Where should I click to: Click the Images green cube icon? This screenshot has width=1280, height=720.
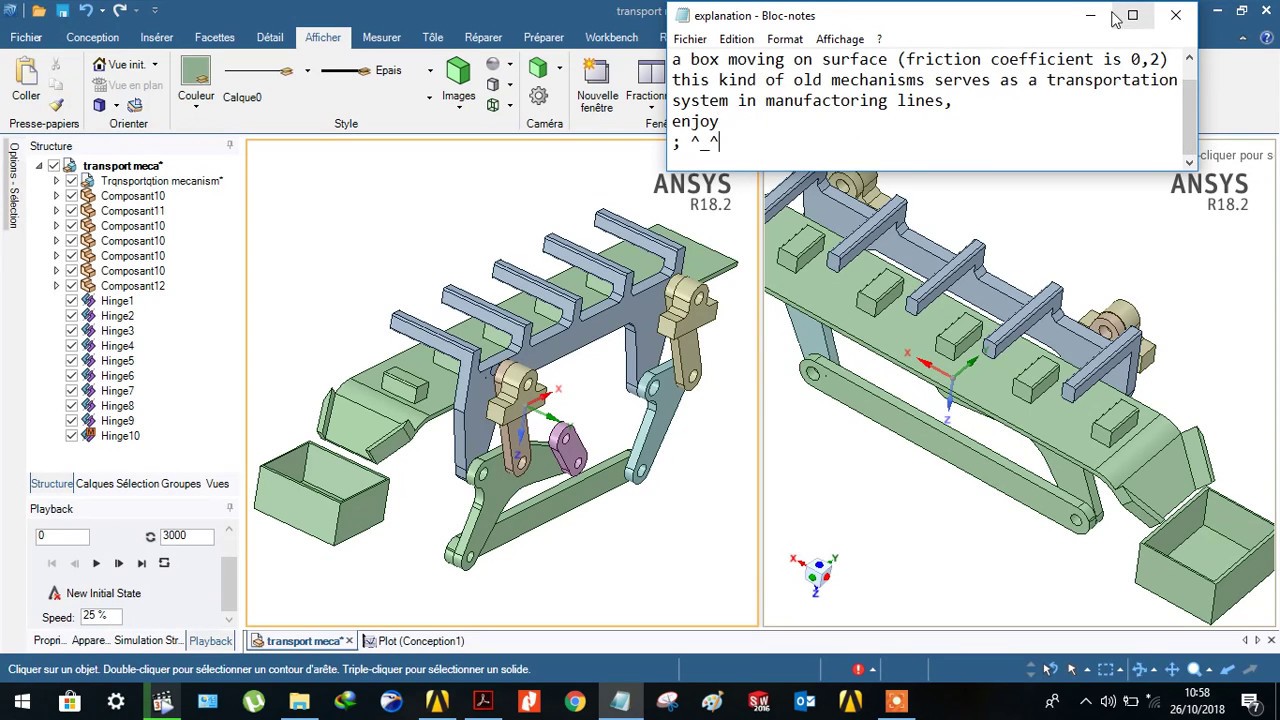tap(458, 70)
